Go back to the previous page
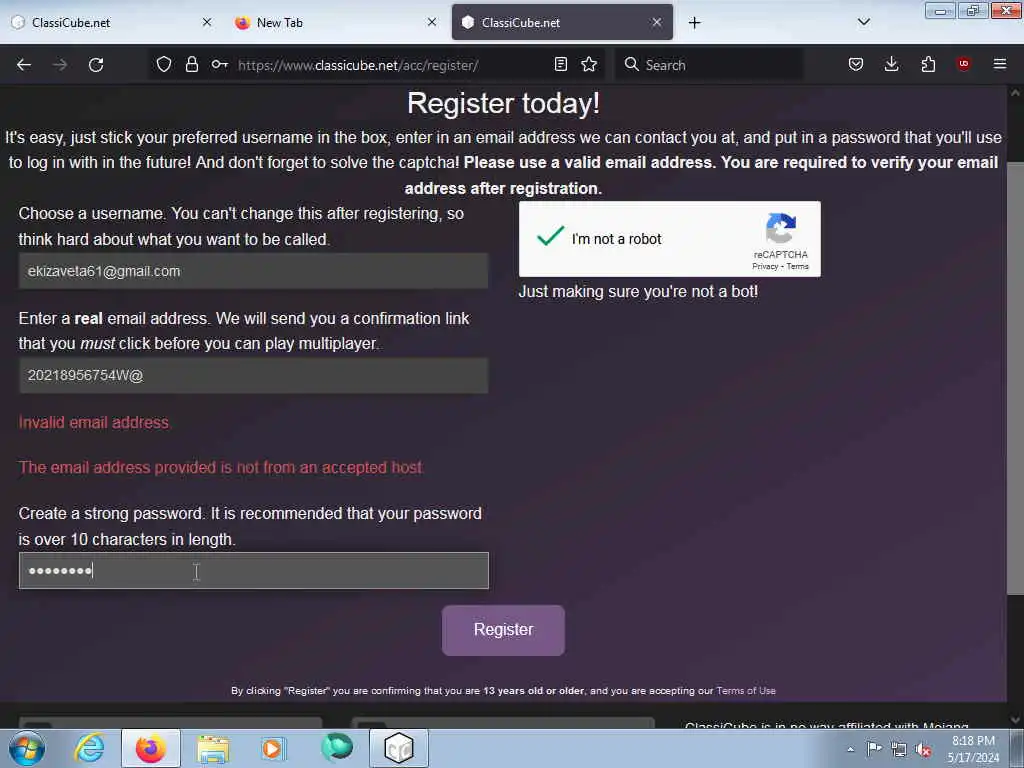 click(x=24, y=65)
